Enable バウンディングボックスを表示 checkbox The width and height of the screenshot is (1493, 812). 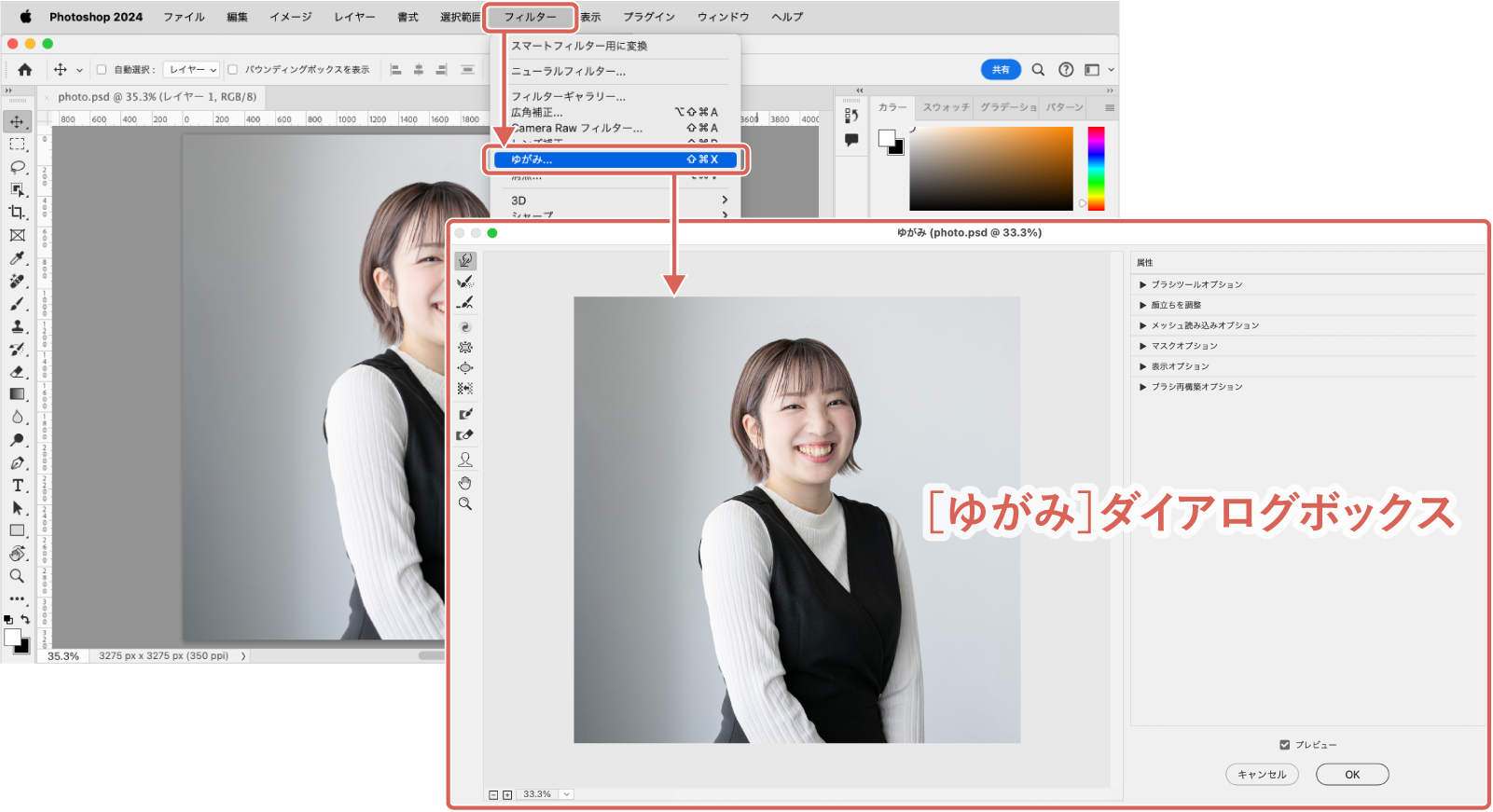pyautogui.click(x=233, y=70)
